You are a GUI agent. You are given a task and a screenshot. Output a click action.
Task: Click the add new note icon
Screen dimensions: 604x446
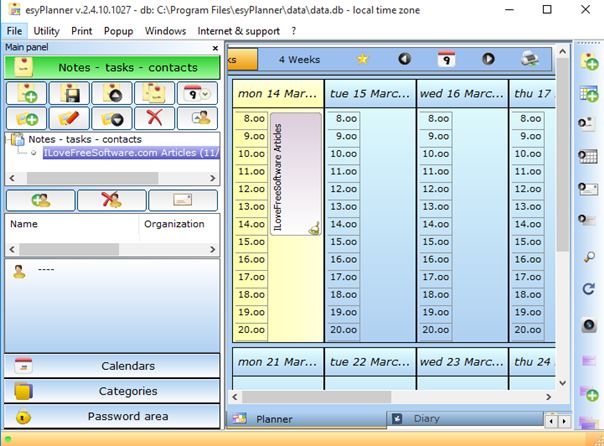pyautogui.click(x=26, y=94)
